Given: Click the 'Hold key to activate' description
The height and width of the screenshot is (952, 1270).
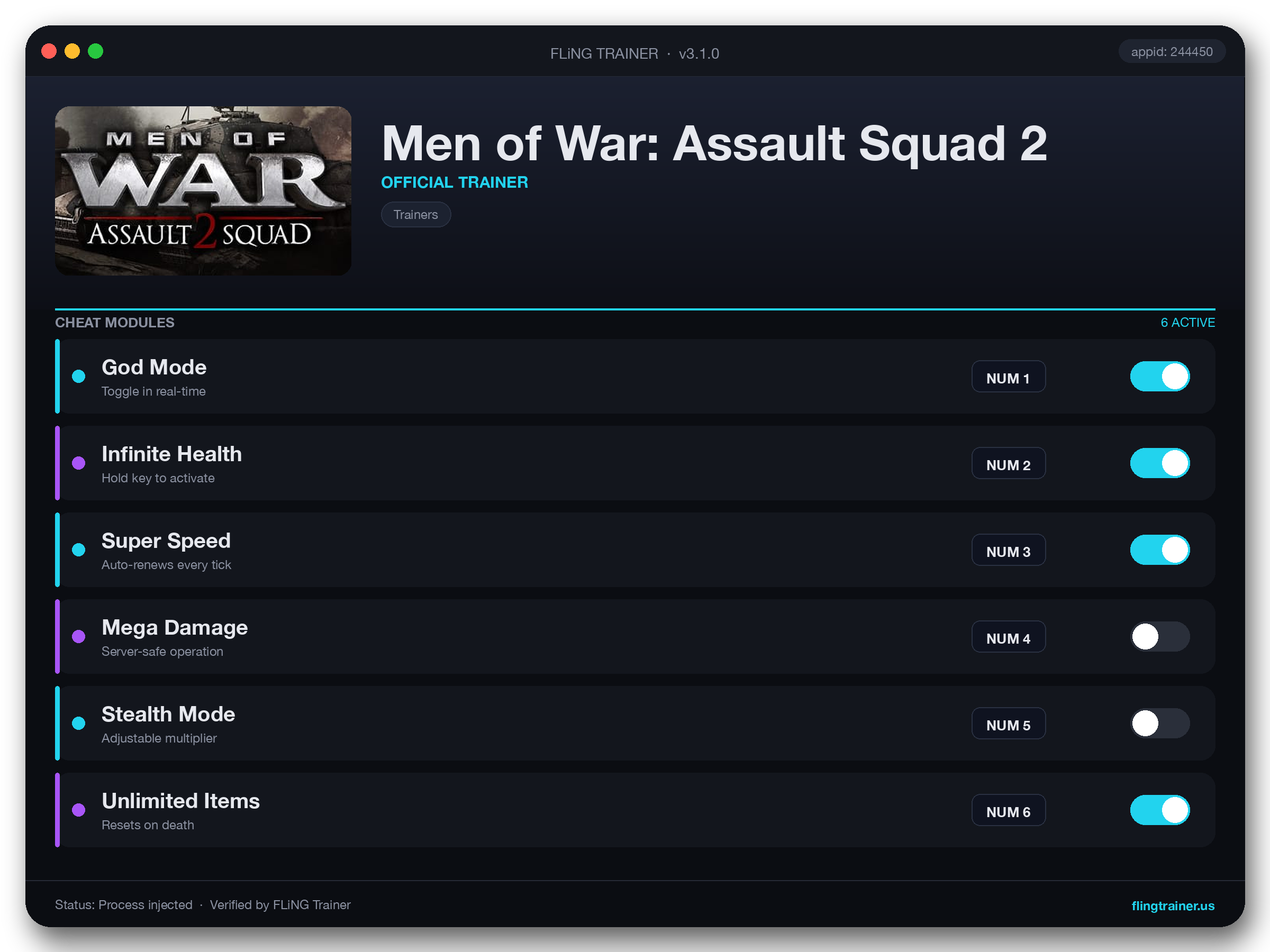Looking at the screenshot, I should coord(158,478).
